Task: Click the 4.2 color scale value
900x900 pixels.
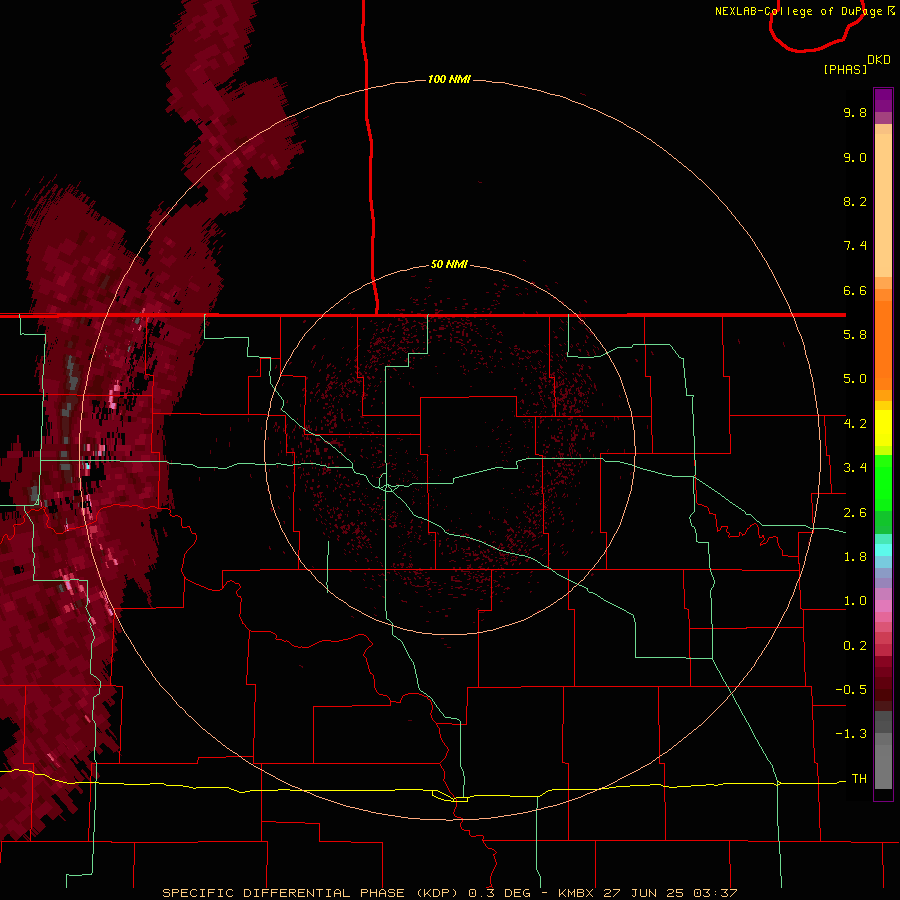Action: click(x=855, y=424)
